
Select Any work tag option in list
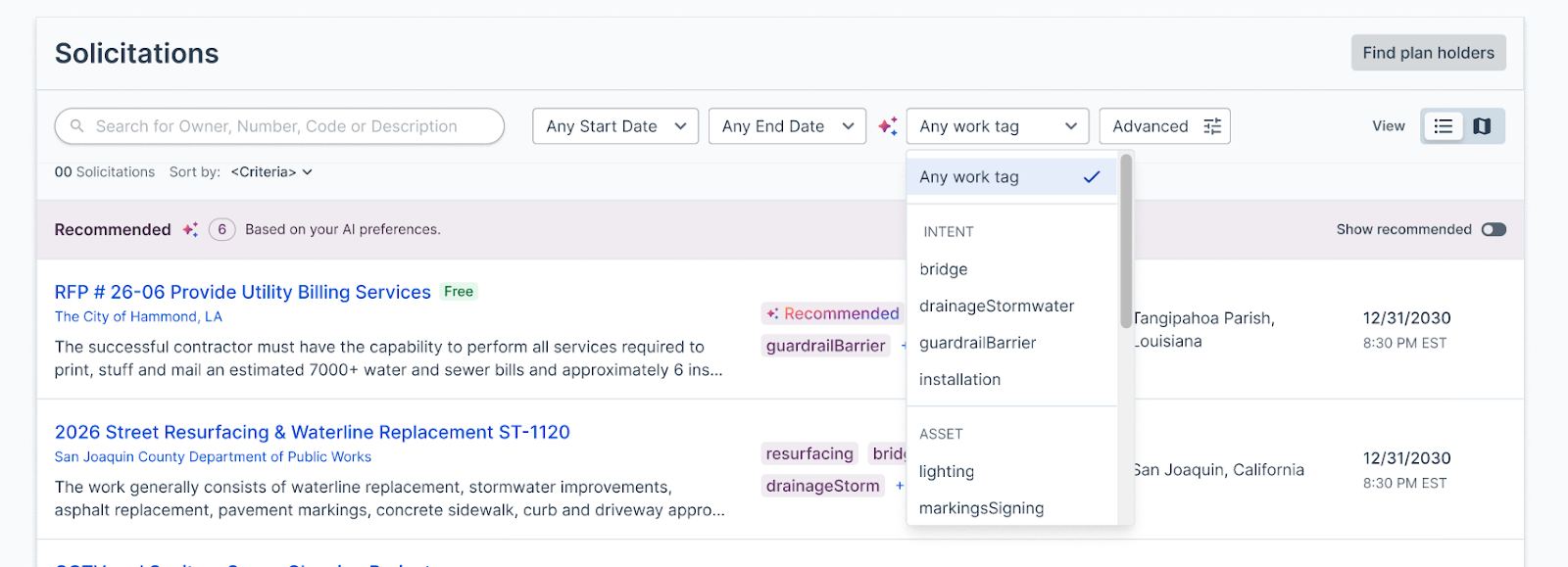pos(1011,177)
